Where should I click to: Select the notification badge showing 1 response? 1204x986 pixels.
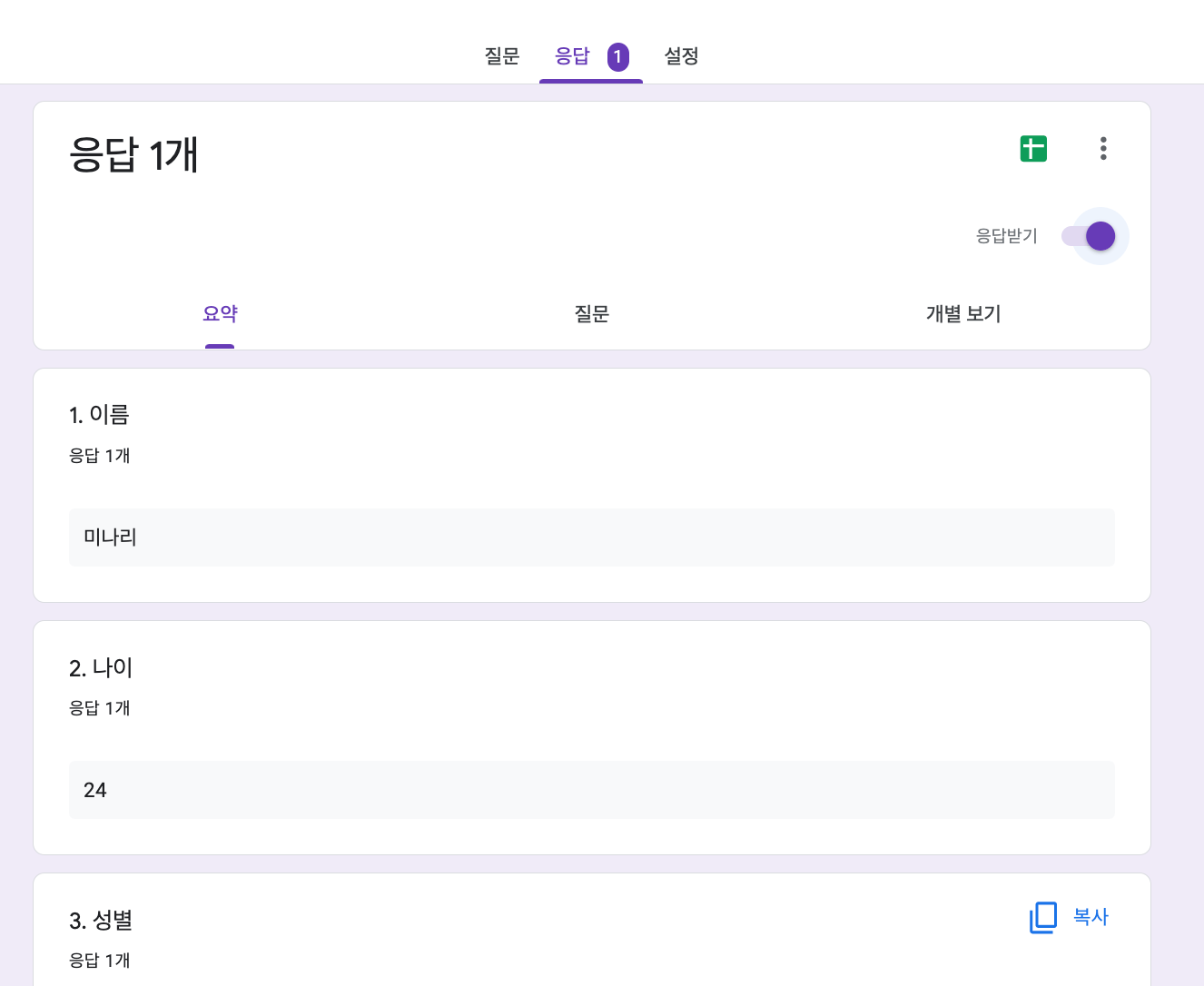pyautogui.click(x=618, y=56)
